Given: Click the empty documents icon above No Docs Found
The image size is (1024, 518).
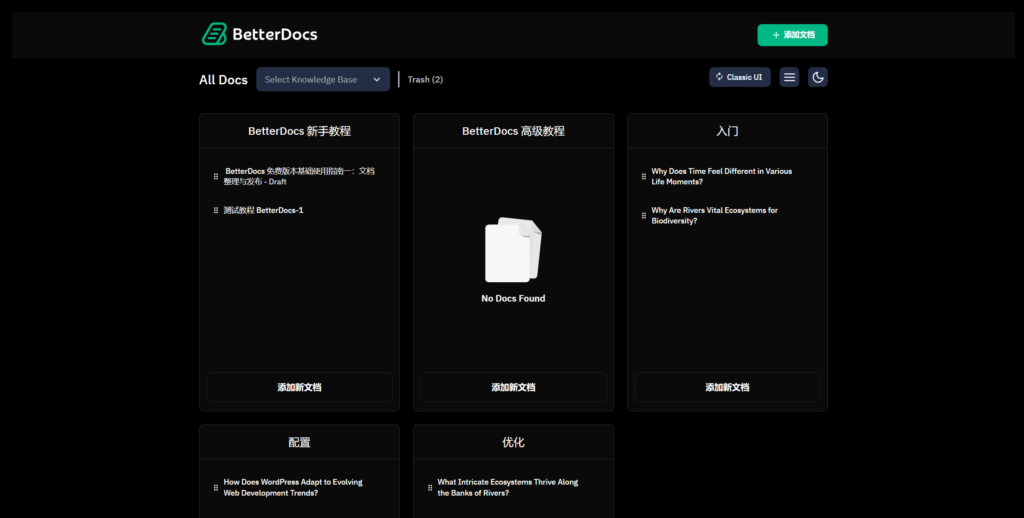Looking at the screenshot, I should click(x=513, y=250).
